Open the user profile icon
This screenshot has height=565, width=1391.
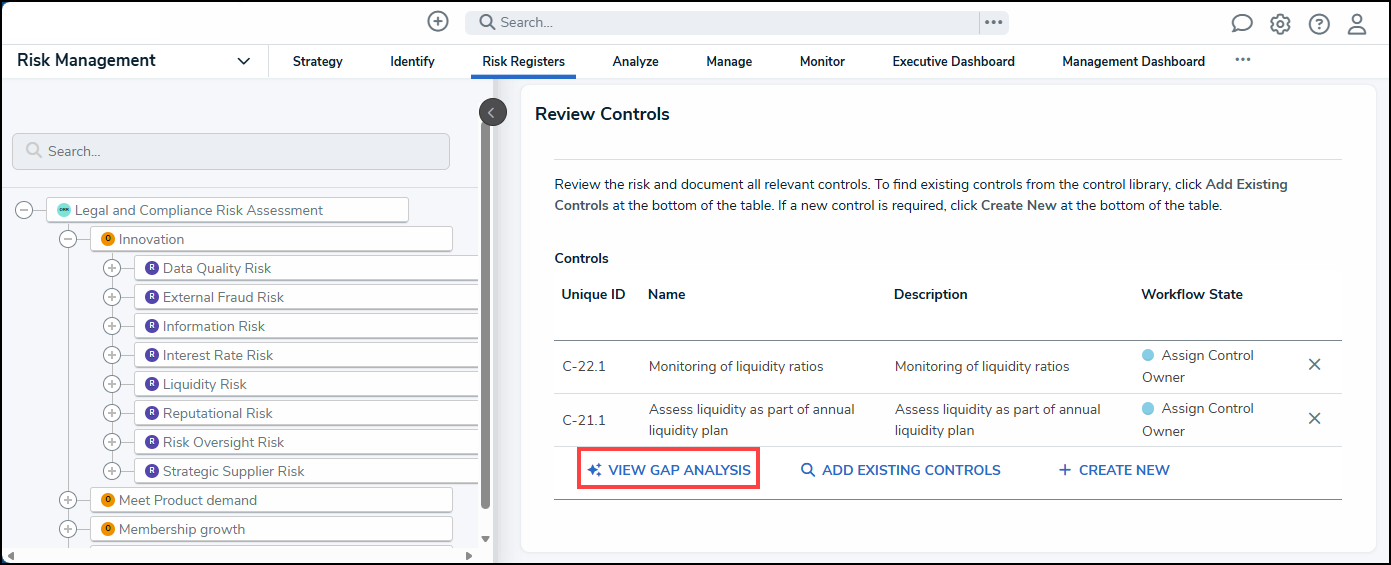1357,24
